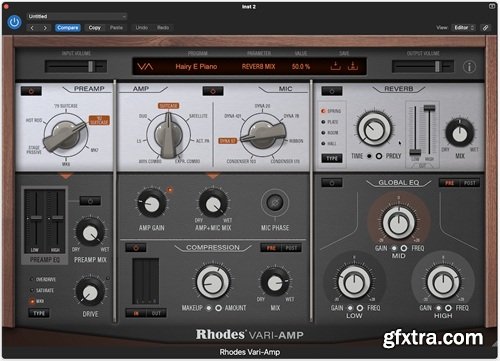500x361 pixels.
Task: Click the Global EQ High knob
Action: tap(443, 282)
